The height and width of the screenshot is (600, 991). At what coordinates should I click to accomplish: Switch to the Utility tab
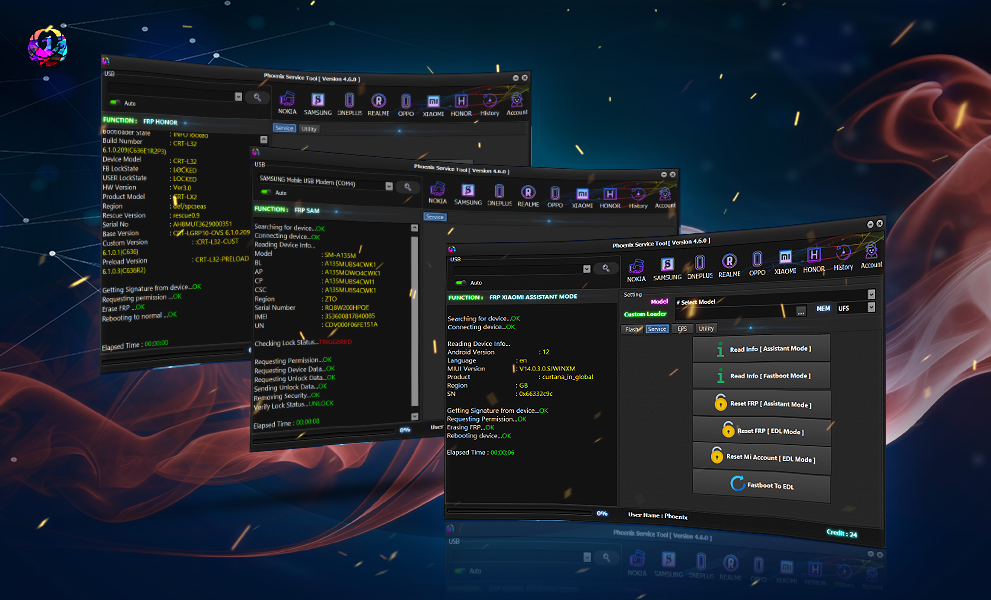point(705,328)
